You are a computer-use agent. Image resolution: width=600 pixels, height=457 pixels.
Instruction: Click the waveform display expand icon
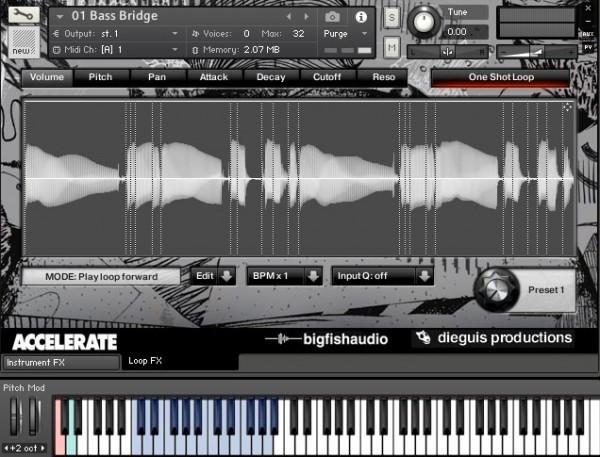[567, 108]
